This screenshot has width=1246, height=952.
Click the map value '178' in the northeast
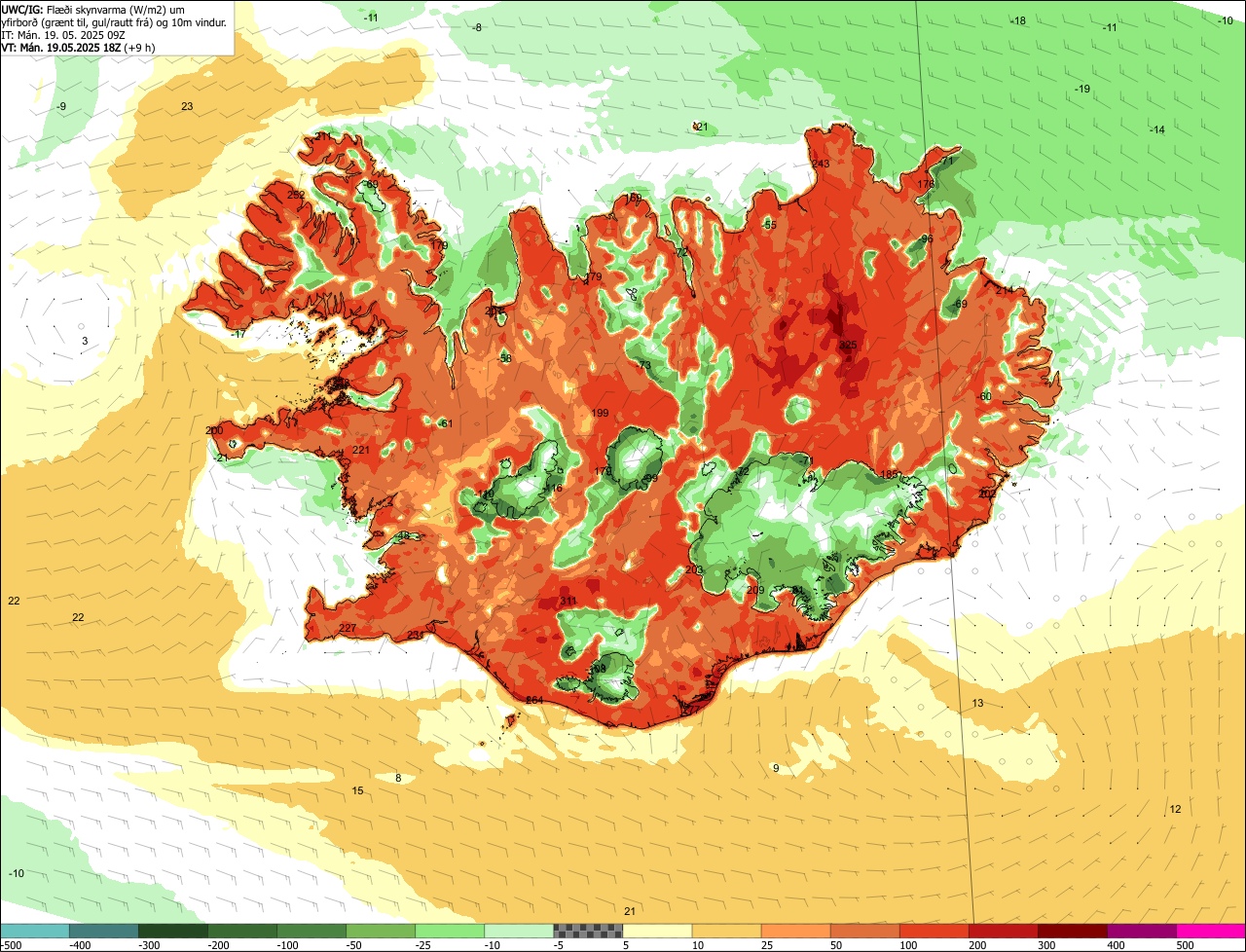(x=926, y=184)
